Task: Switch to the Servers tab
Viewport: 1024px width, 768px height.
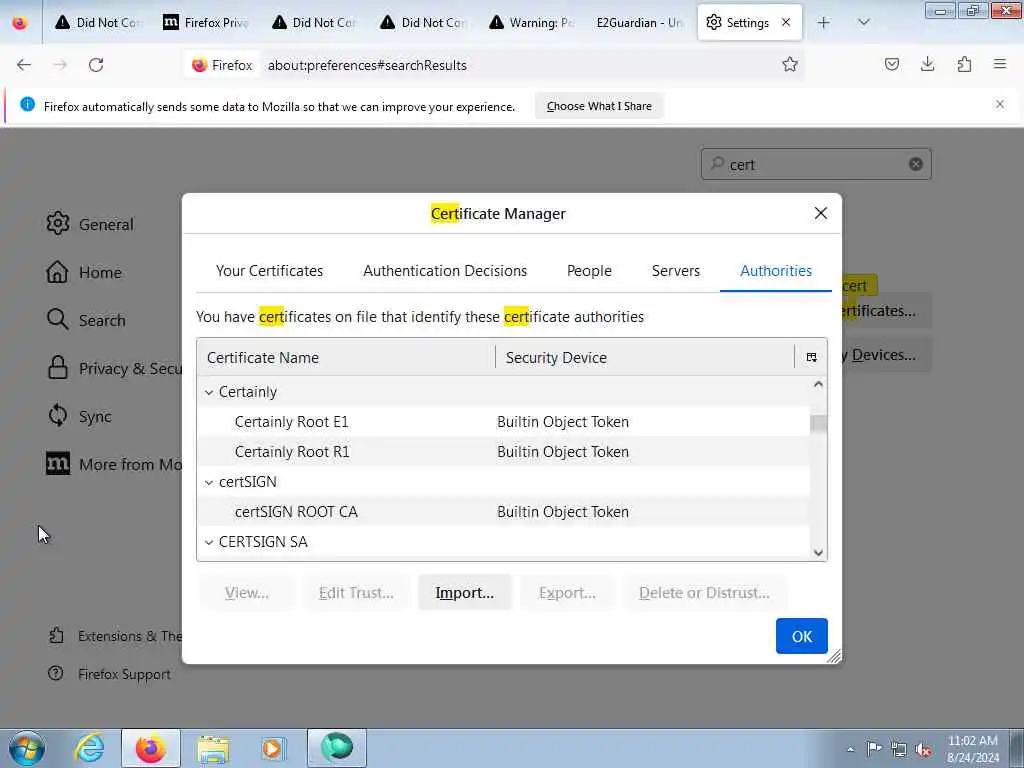Action: tap(675, 270)
